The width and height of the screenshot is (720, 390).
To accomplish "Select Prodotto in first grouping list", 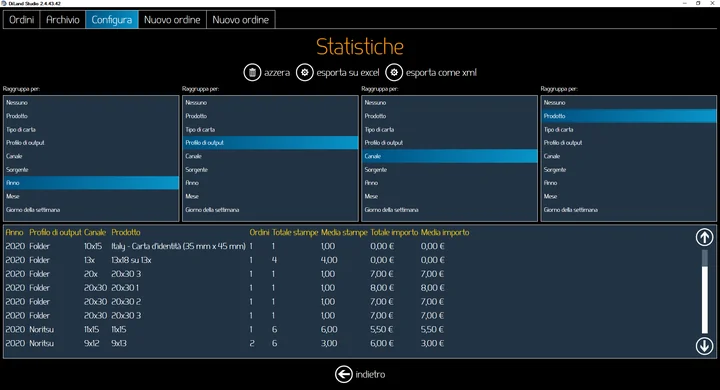I will click(91, 116).
